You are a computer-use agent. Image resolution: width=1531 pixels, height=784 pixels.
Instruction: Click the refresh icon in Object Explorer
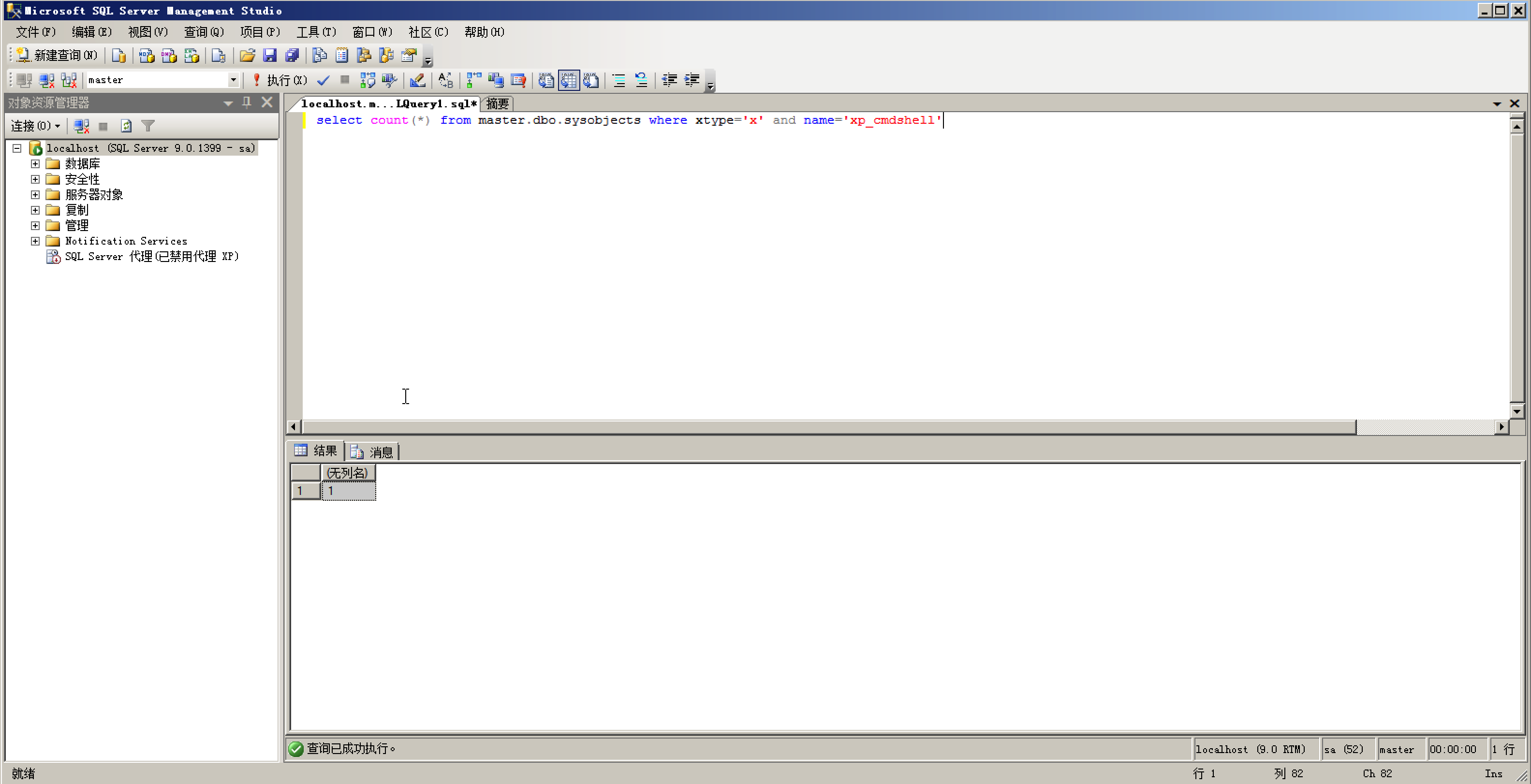[x=126, y=126]
